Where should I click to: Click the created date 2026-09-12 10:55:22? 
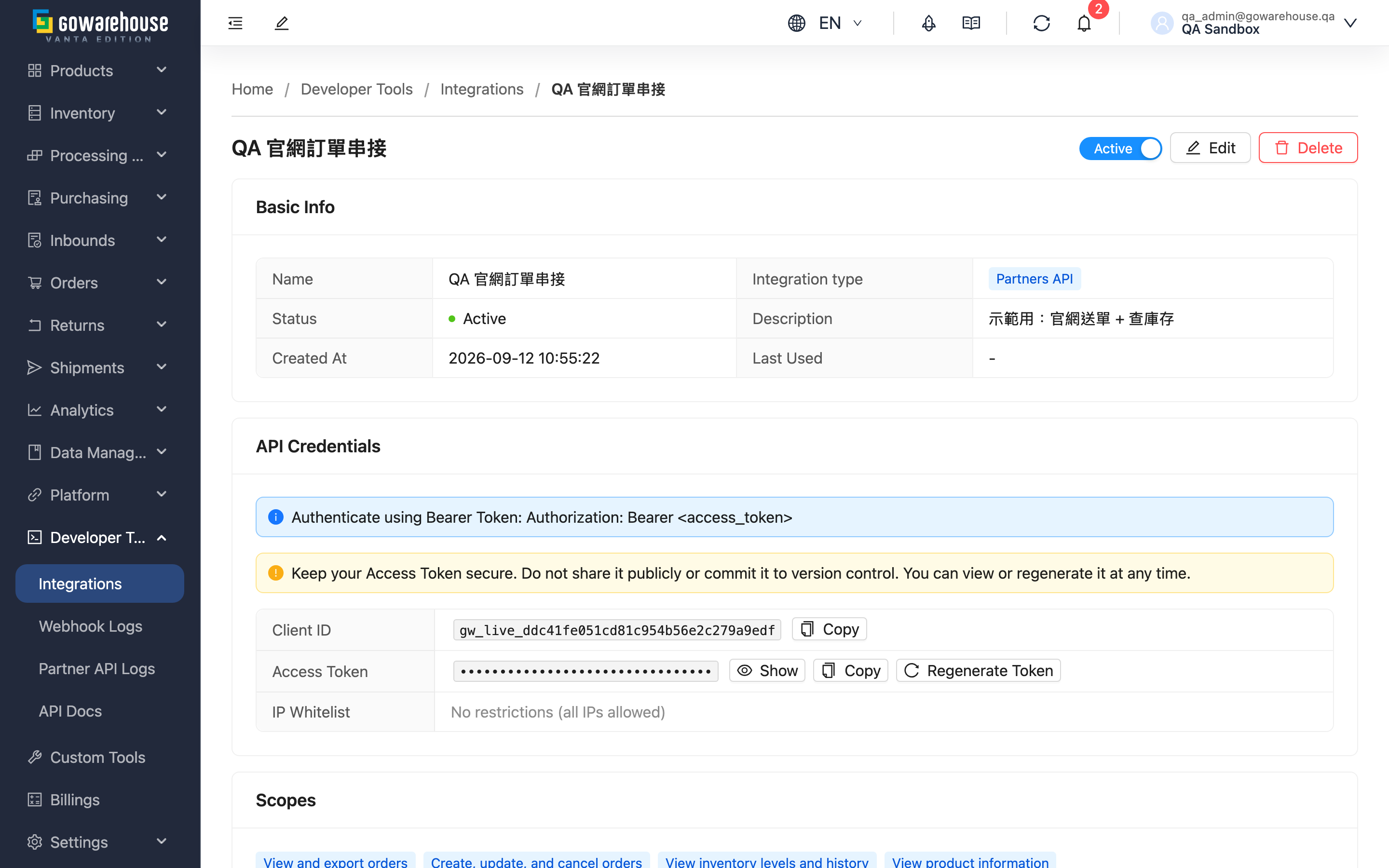[x=524, y=358]
